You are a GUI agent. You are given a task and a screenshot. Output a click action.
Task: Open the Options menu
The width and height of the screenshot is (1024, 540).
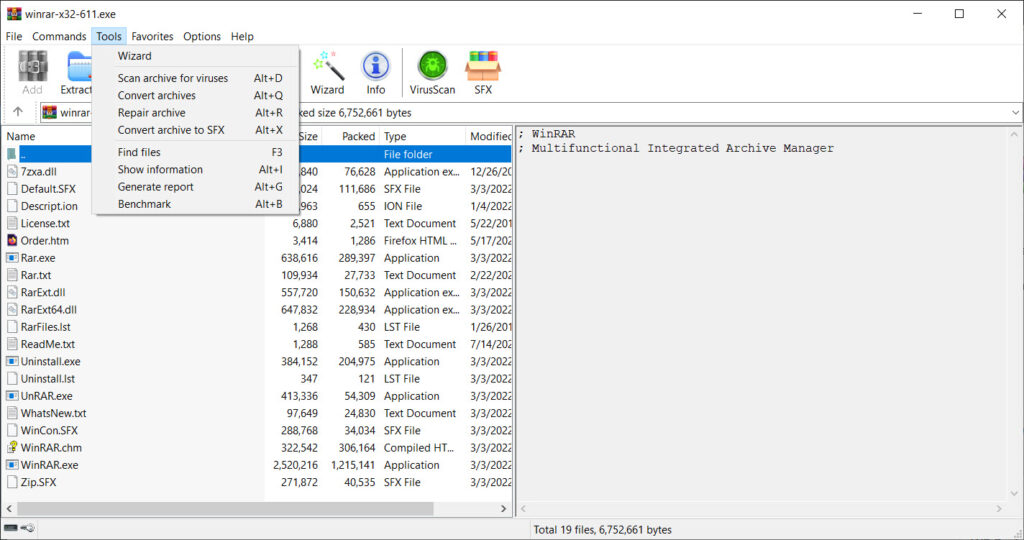click(202, 36)
